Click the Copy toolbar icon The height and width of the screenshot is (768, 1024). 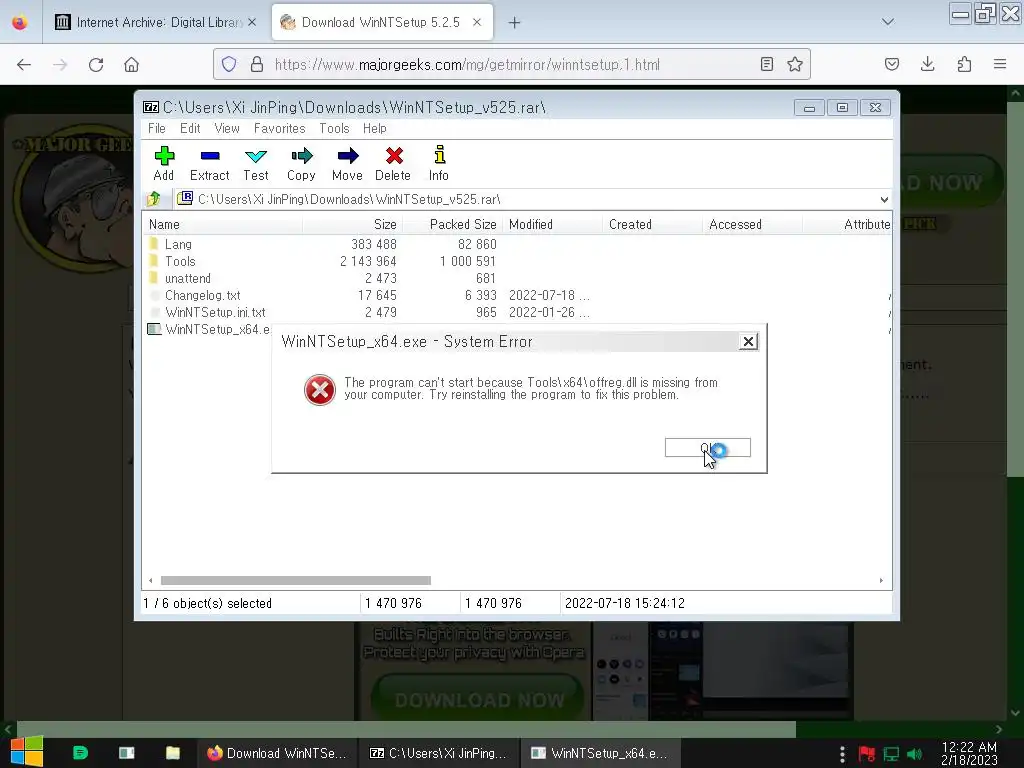coord(301,163)
